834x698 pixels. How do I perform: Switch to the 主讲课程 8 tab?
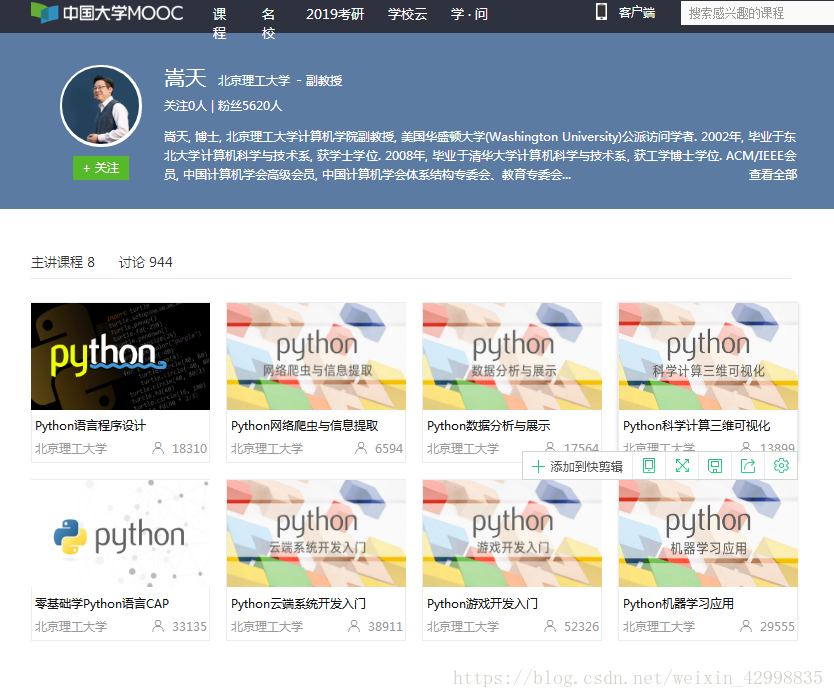pos(63,262)
